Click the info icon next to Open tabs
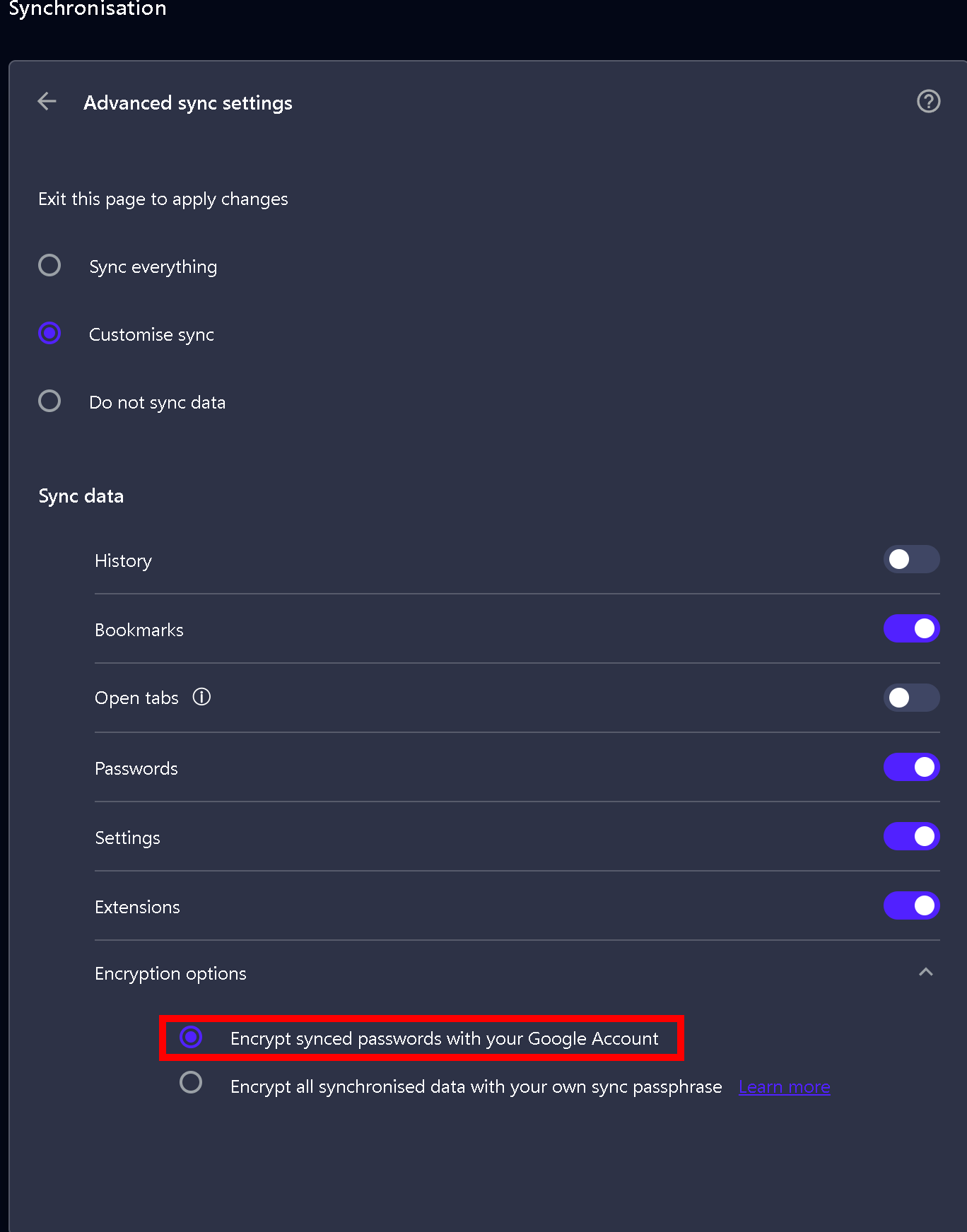This screenshot has height=1232, width=967. (x=201, y=697)
